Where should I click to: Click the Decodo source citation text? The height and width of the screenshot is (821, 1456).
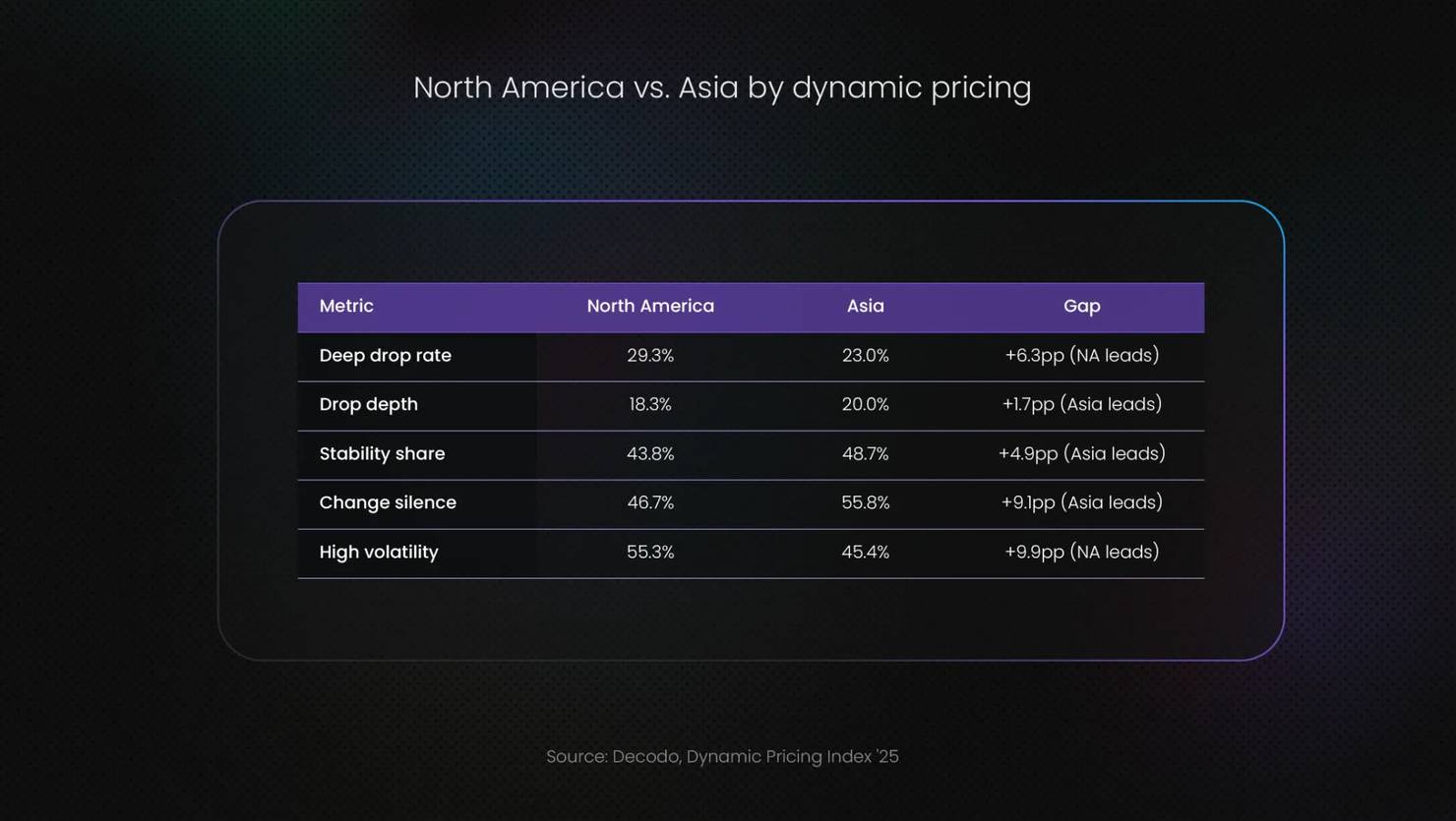pyautogui.click(x=722, y=756)
